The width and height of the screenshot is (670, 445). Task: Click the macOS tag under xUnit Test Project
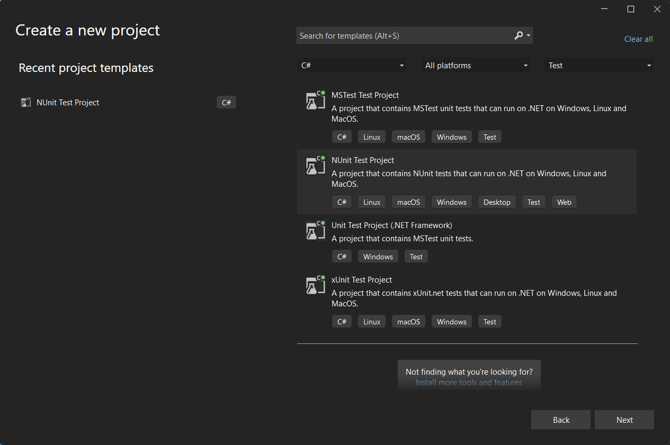point(408,321)
